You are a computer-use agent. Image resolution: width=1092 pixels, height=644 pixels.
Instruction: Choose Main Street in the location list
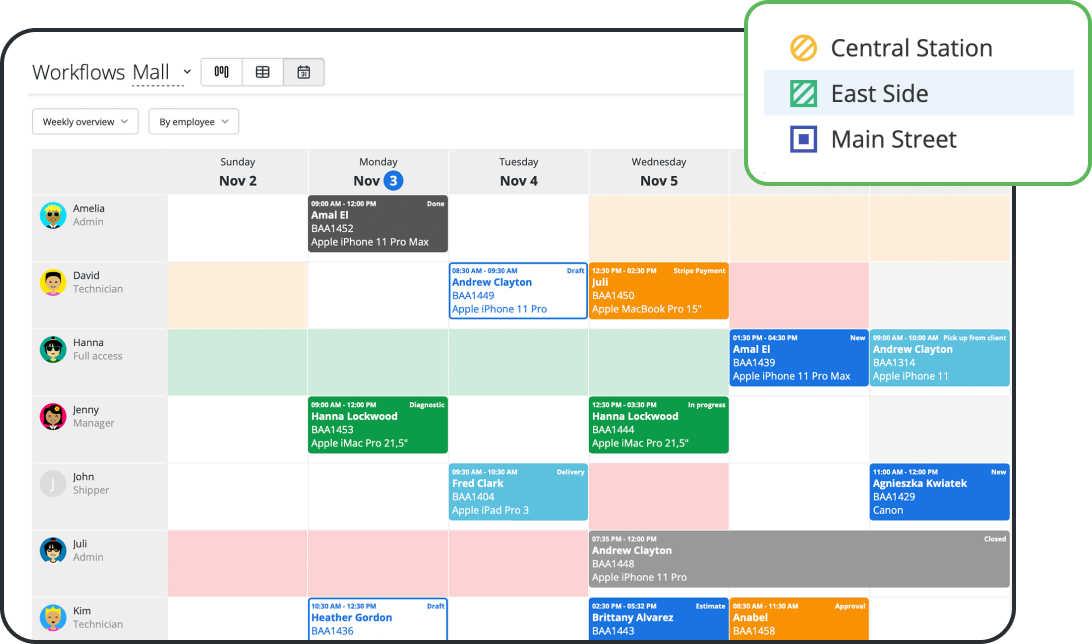(893, 140)
